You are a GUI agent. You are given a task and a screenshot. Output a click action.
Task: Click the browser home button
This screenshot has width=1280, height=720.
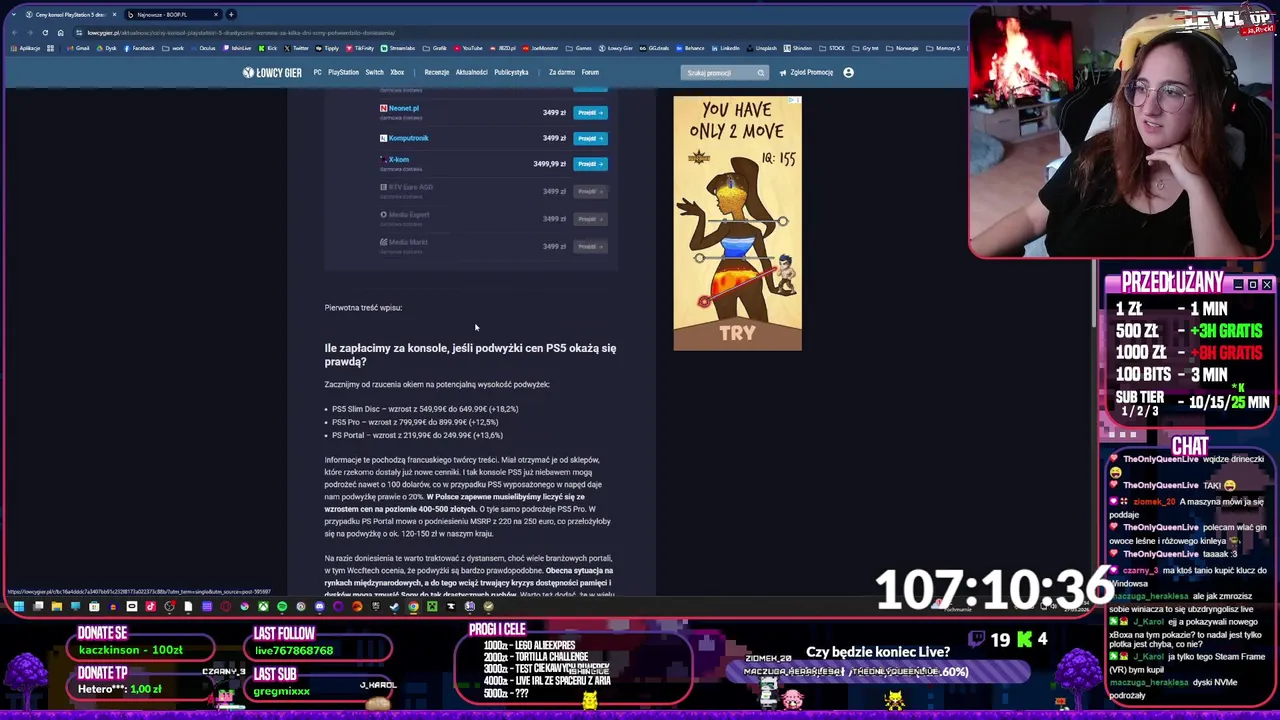tap(60, 32)
